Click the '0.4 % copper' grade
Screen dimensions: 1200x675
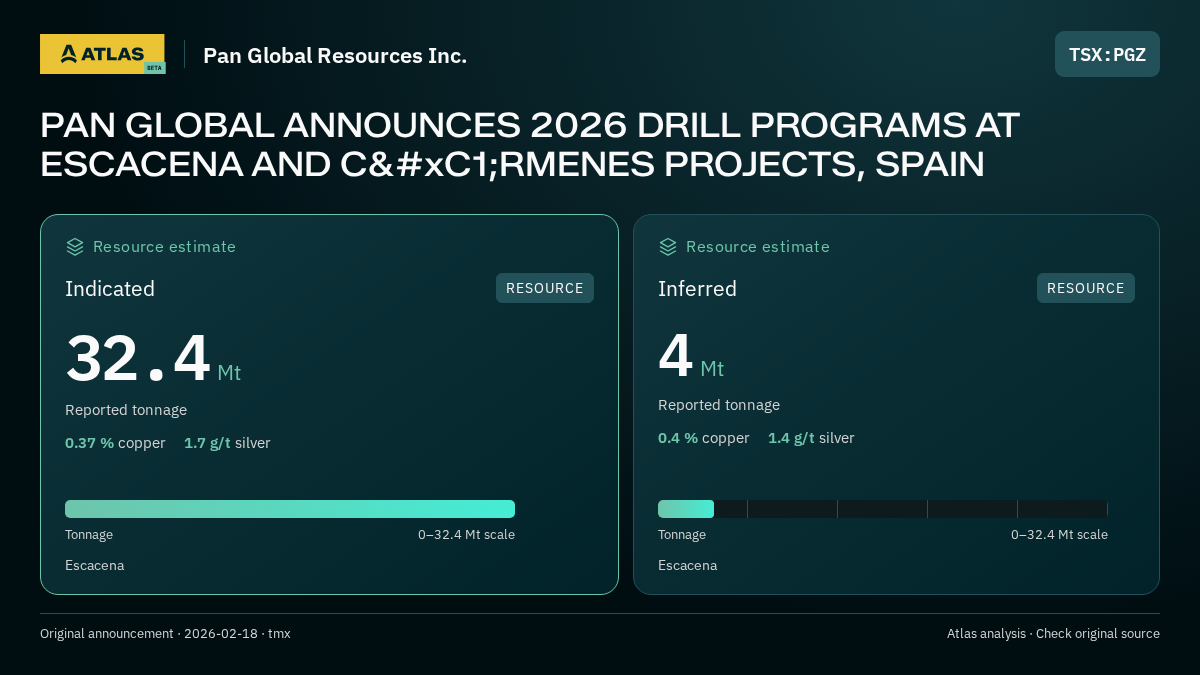703,438
